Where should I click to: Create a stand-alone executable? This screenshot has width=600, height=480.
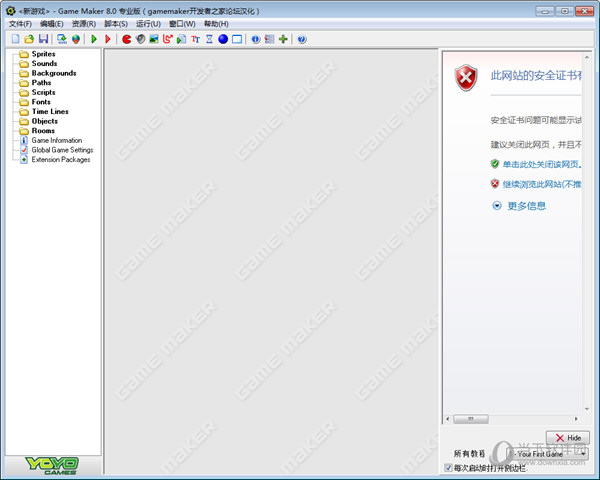coord(62,39)
